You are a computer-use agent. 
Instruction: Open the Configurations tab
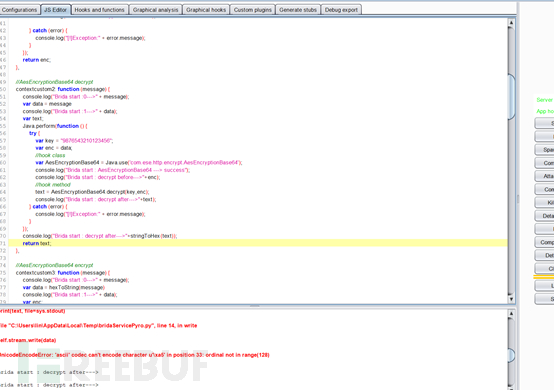click(x=19, y=10)
